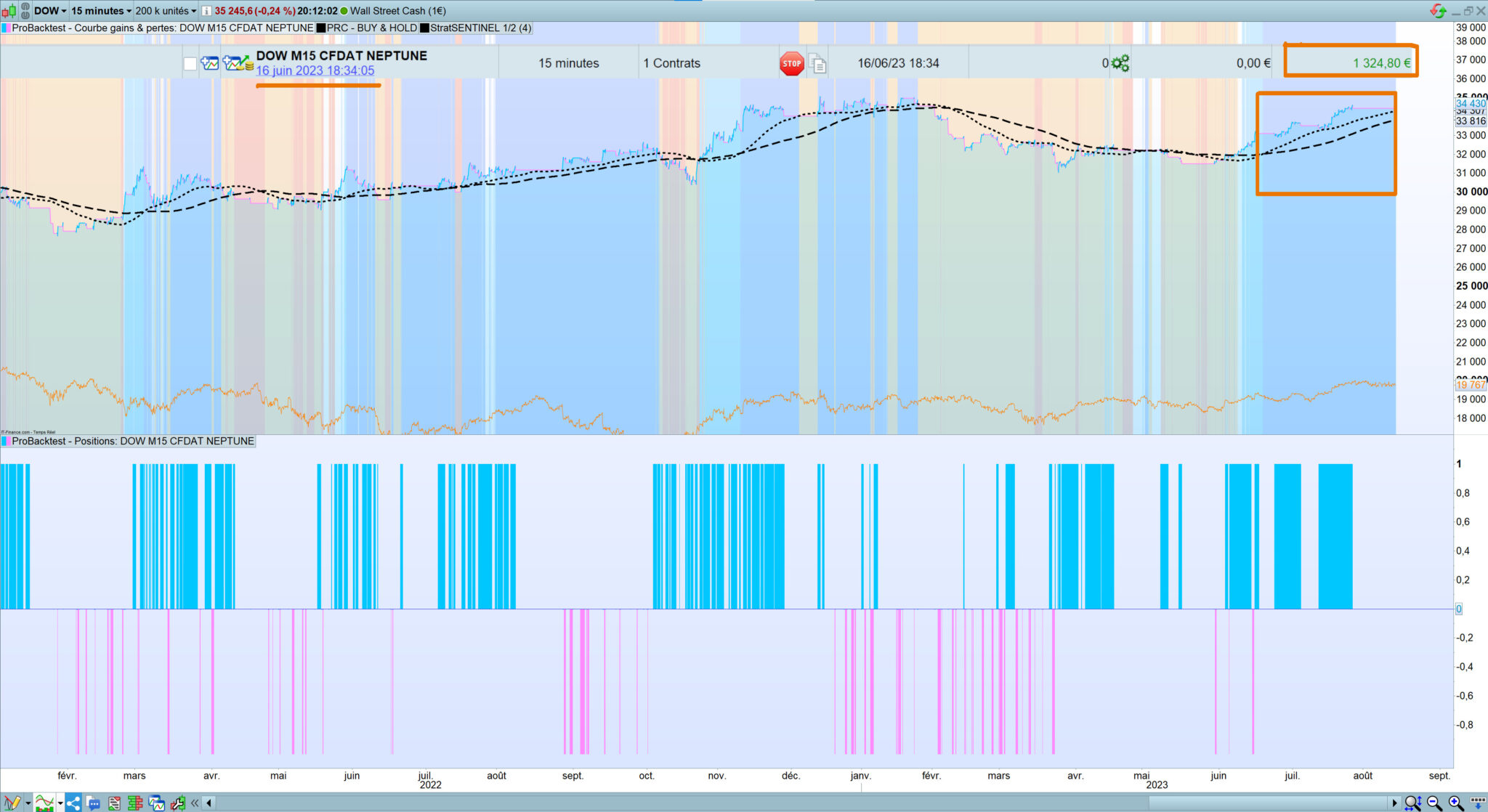
Task: Click the zoom out magnifier
Action: [1434, 803]
